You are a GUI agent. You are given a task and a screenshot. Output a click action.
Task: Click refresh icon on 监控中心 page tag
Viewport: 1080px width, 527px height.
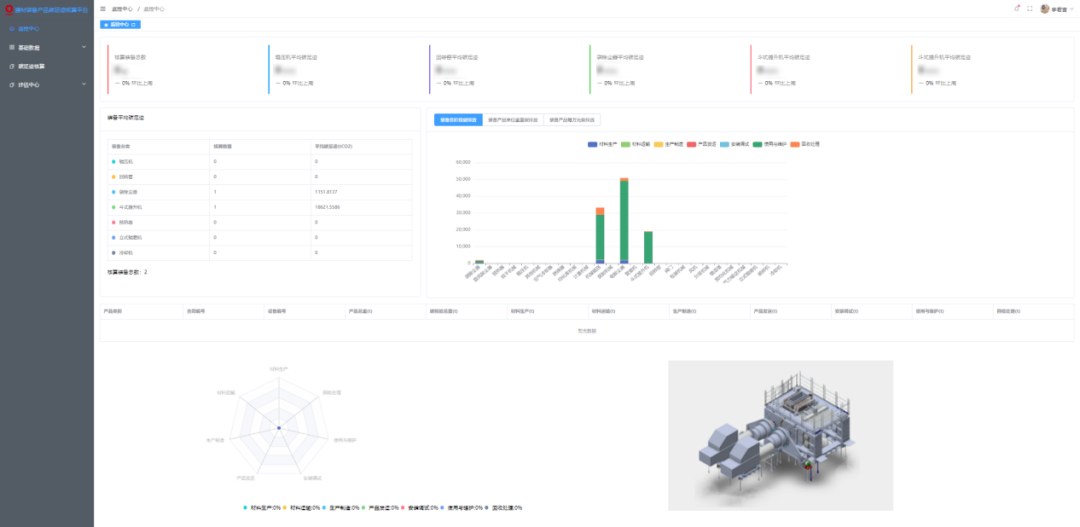click(x=135, y=24)
